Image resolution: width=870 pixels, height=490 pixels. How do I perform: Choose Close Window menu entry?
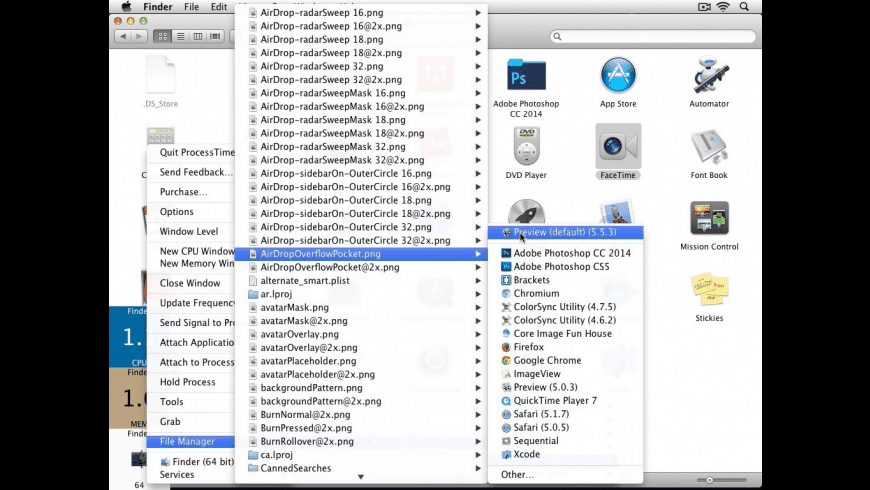click(x=191, y=283)
